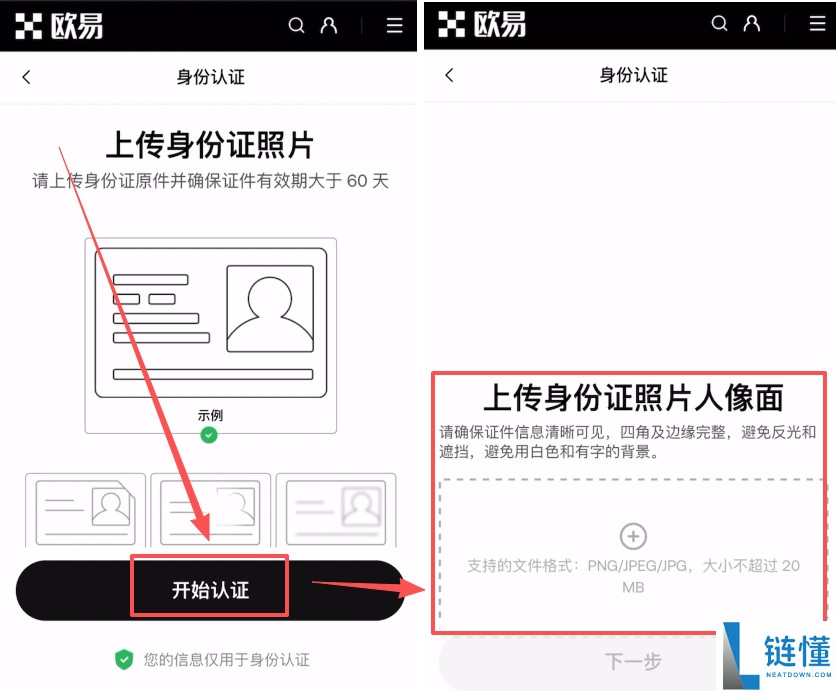Click the 下一步 button
This screenshot has height=691, width=836.
click(633, 662)
